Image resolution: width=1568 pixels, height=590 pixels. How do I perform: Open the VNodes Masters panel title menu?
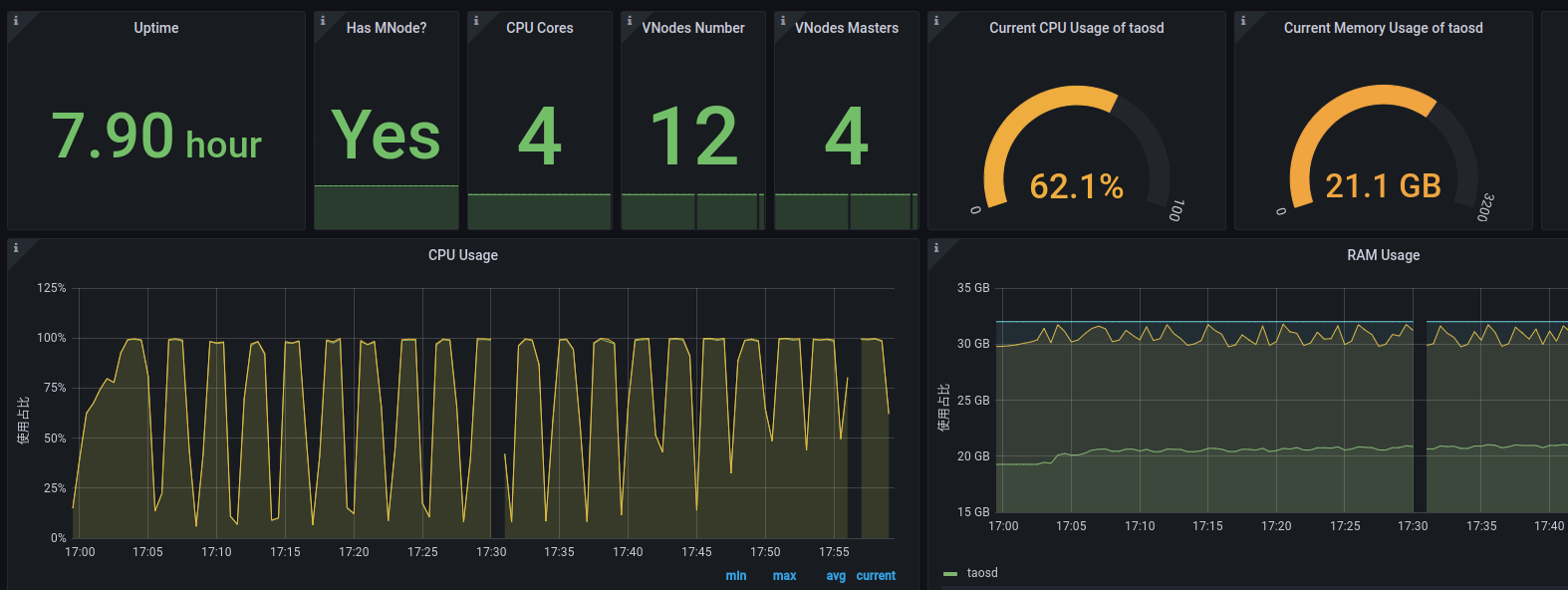[847, 28]
